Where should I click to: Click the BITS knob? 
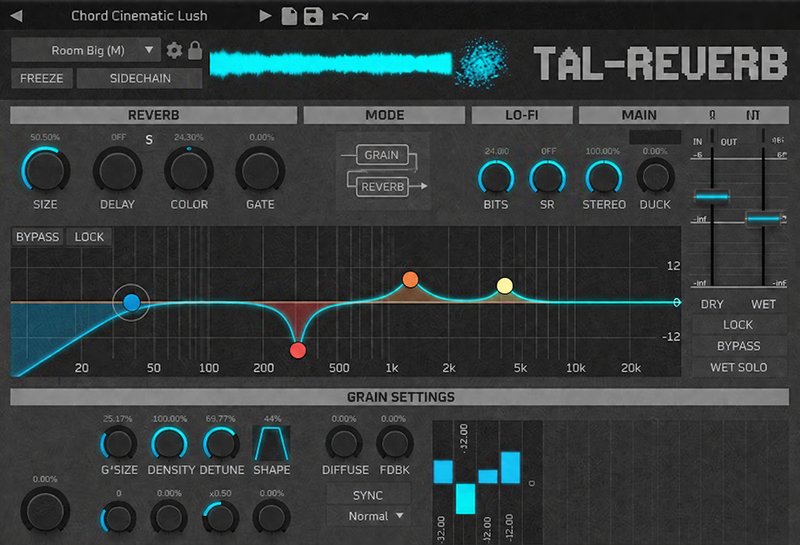point(496,178)
